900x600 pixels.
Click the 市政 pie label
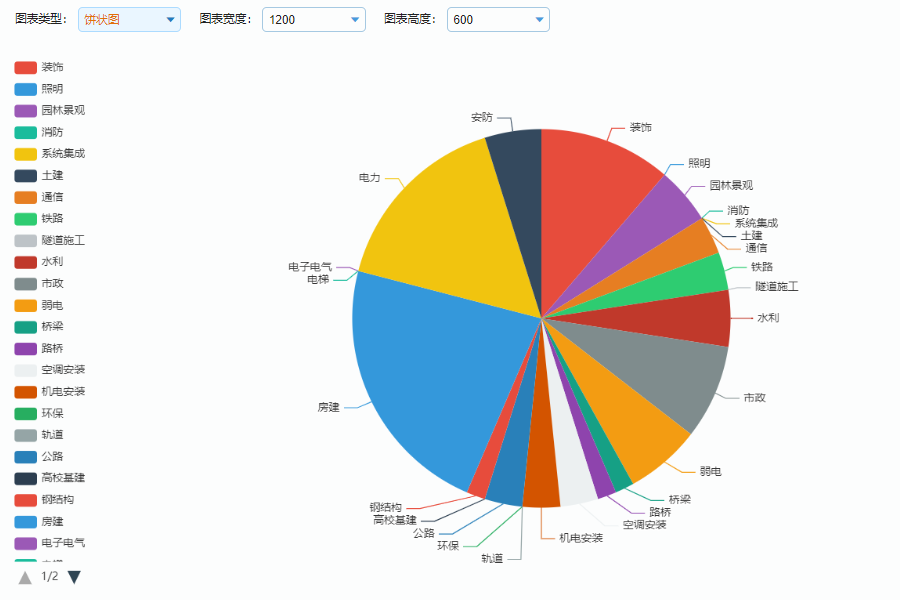[x=754, y=398]
